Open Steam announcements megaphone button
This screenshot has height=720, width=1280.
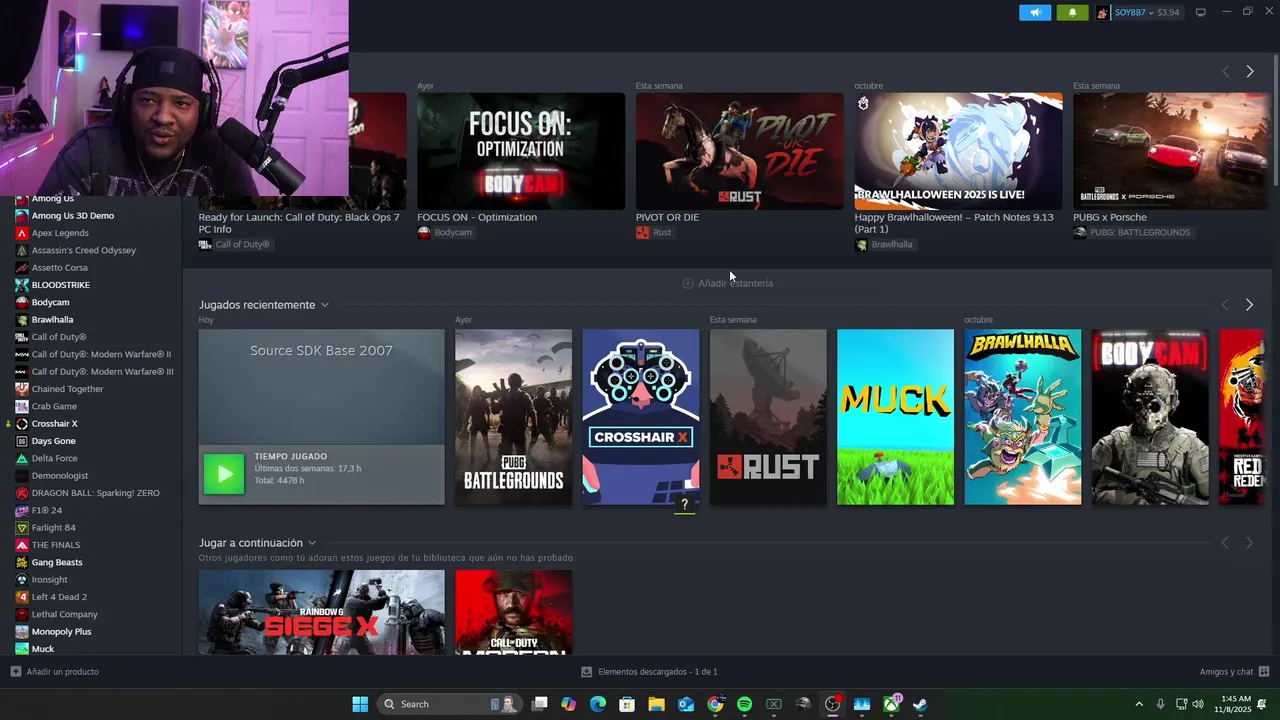1035,12
